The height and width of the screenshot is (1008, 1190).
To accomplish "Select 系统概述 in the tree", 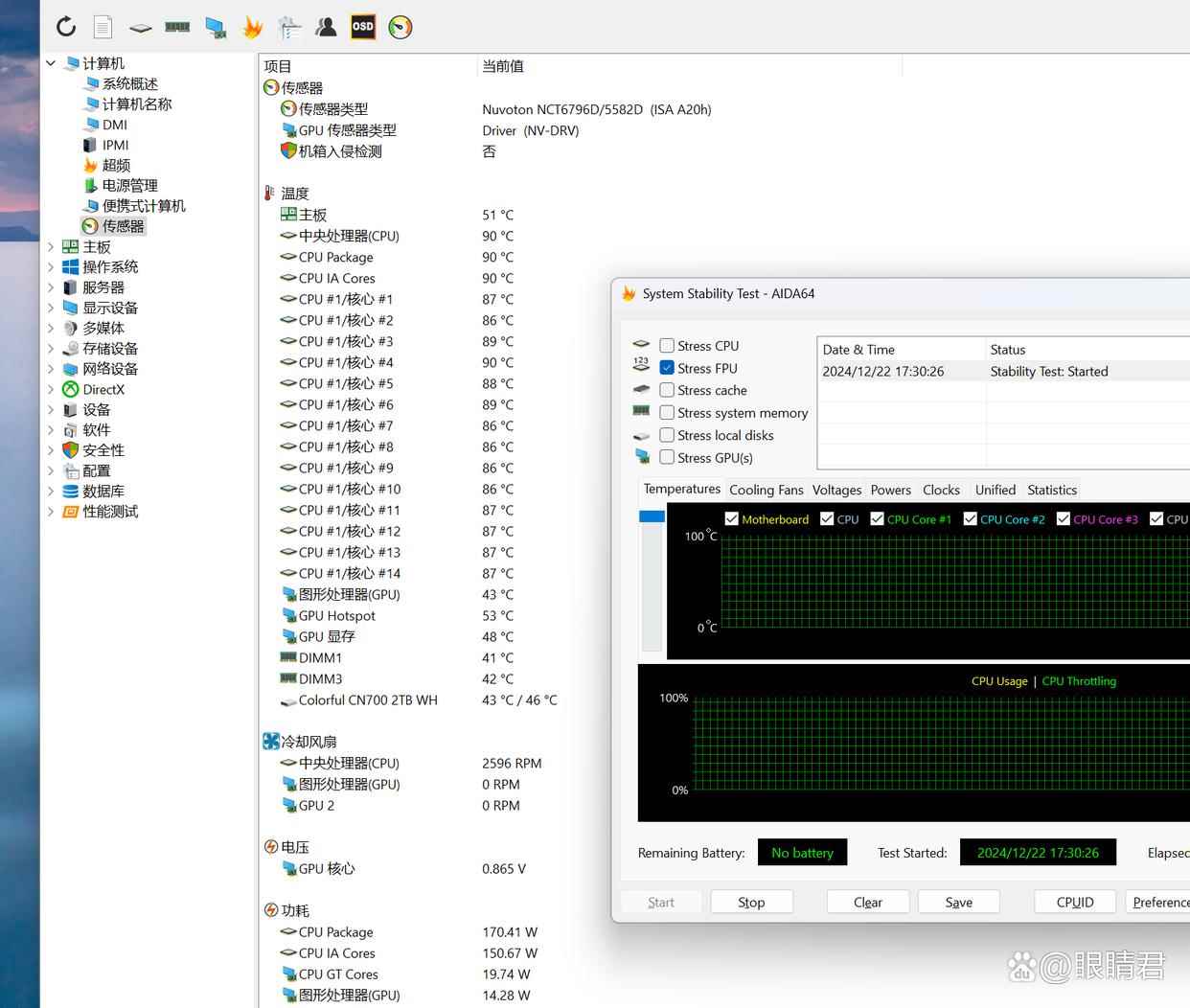I will click(130, 84).
